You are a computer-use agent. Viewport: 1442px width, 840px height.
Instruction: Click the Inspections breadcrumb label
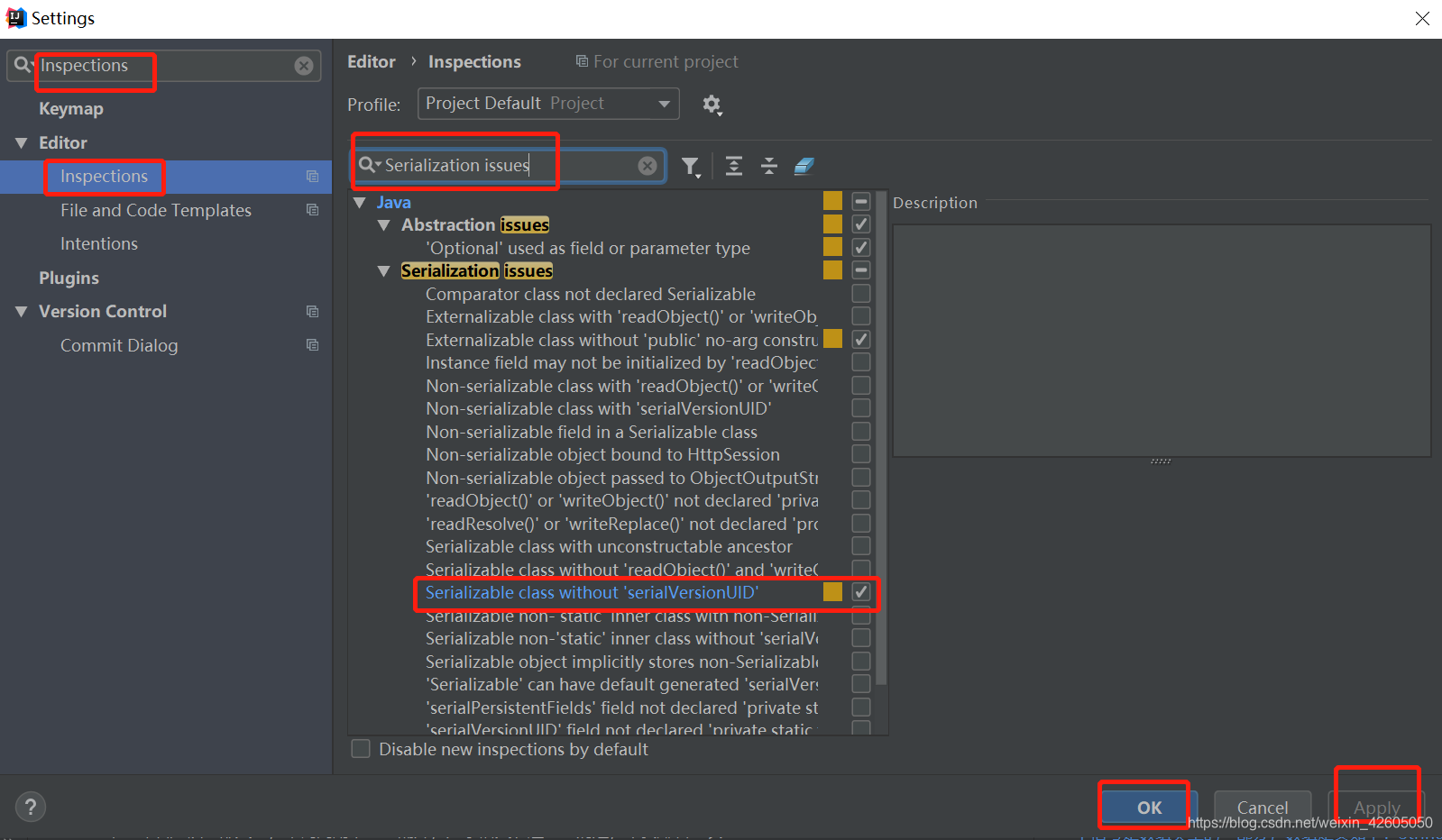[474, 61]
